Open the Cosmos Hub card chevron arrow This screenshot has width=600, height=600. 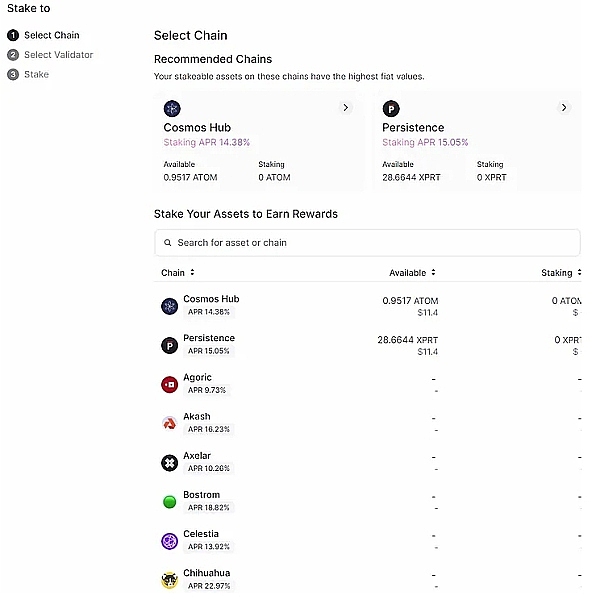pyautogui.click(x=345, y=107)
